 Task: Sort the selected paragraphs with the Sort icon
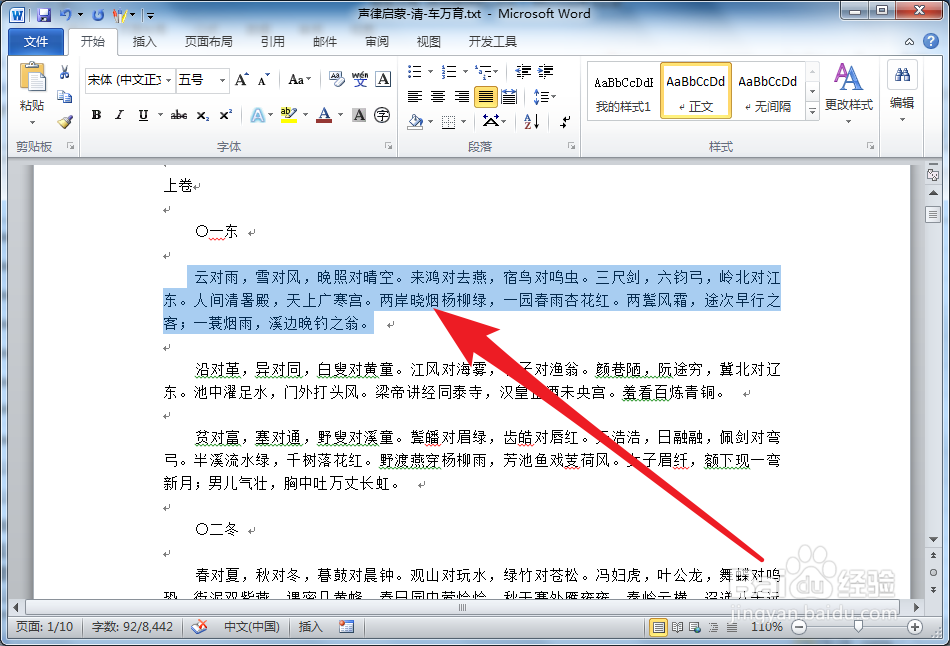coord(530,121)
